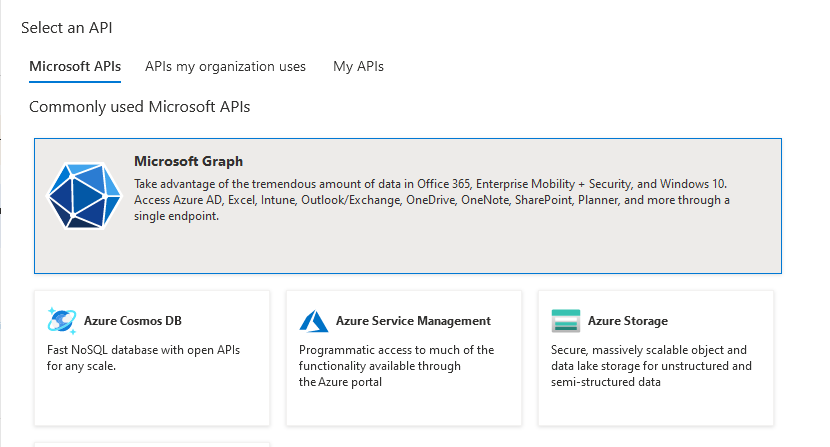This screenshot has width=830, height=447.
Task: Click the Microsoft Graph description paragraph
Action: point(432,200)
